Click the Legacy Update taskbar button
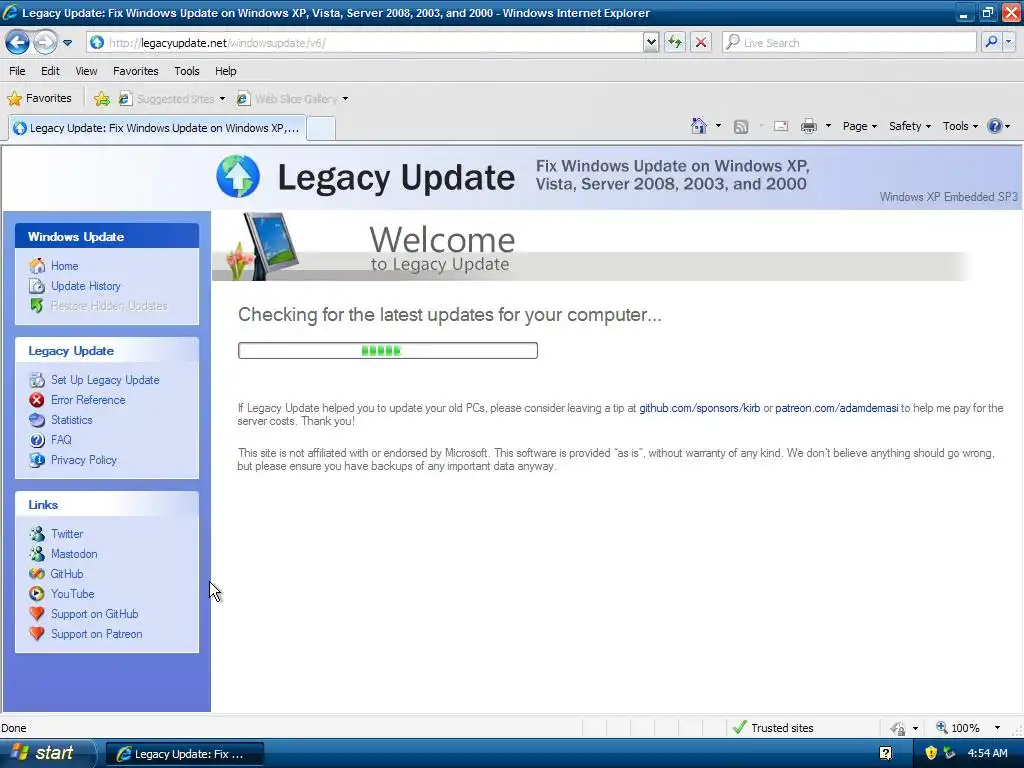The height and width of the screenshot is (768, 1024). pos(184,754)
